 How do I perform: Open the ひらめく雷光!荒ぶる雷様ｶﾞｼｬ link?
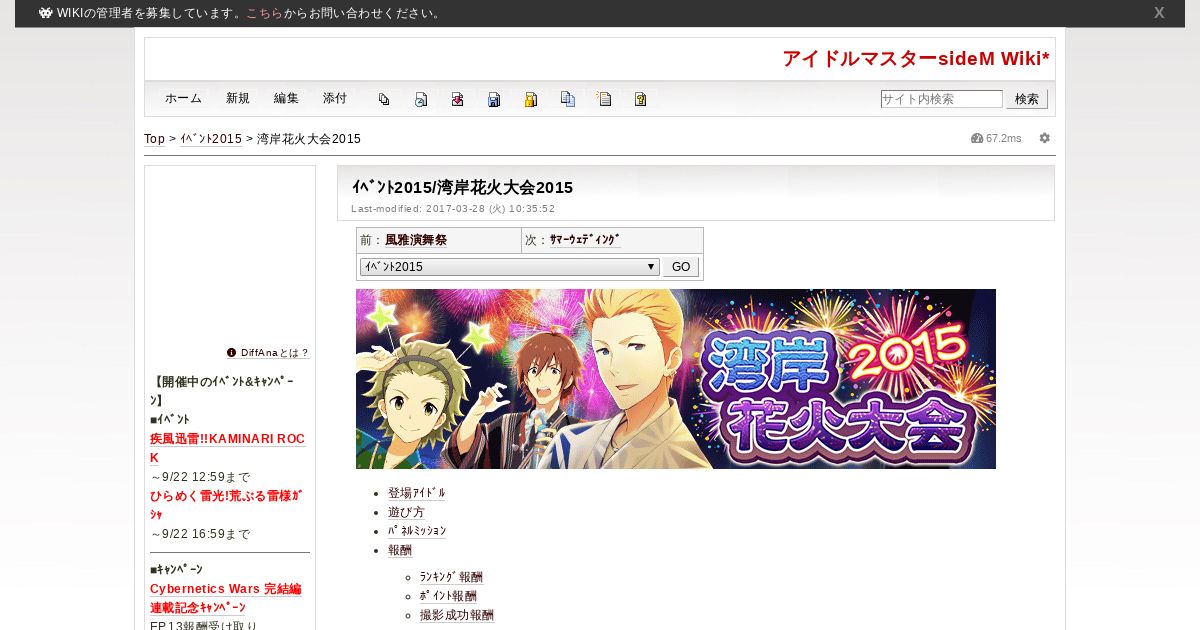pyautogui.click(x=226, y=504)
